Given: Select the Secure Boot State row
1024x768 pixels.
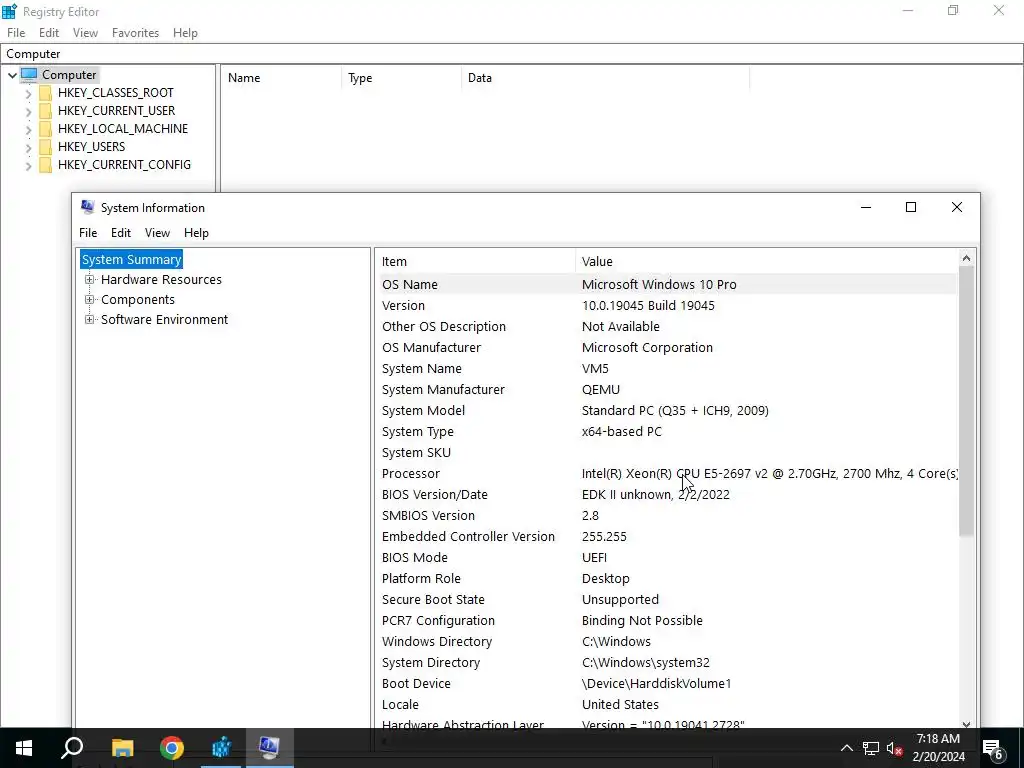Looking at the screenshot, I should pyautogui.click(x=667, y=600).
